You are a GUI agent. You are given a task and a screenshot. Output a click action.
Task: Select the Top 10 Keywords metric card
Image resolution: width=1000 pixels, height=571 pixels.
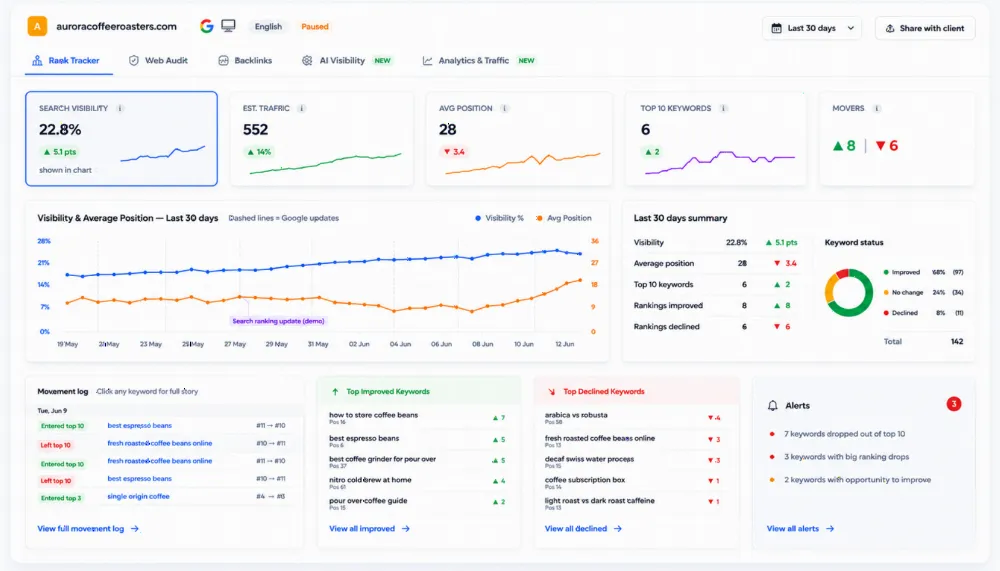[x=716, y=138]
